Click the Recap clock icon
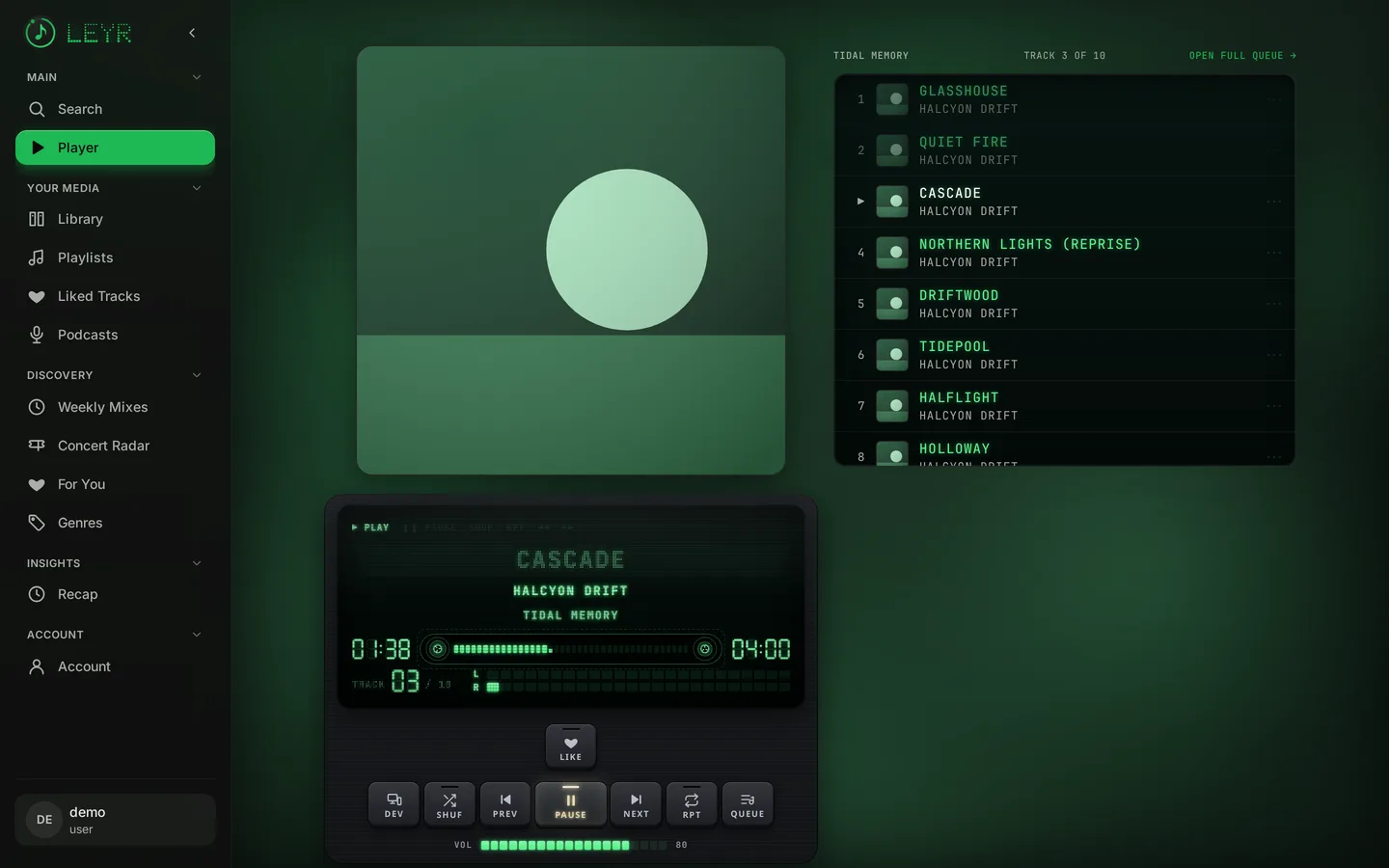This screenshot has width=1389, height=868. pyautogui.click(x=37, y=594)
